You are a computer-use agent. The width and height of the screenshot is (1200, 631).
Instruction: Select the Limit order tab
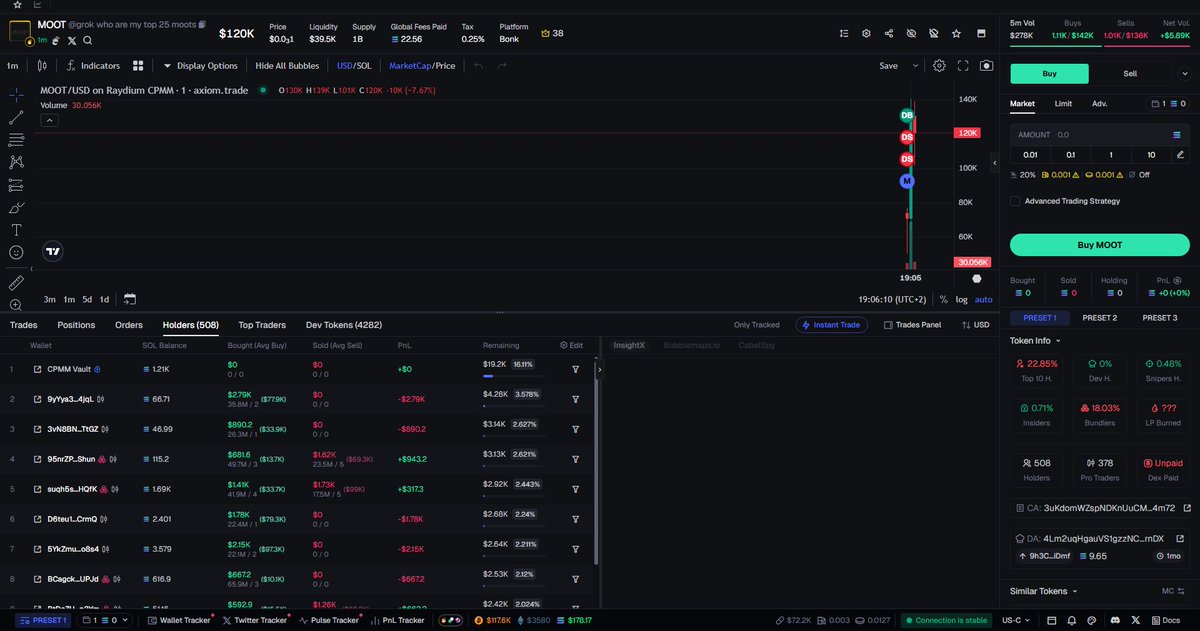pyautogui.click(x=1063, y=103)
